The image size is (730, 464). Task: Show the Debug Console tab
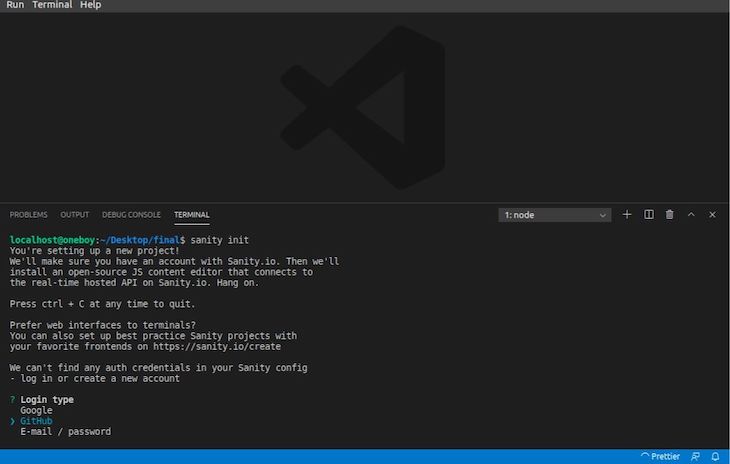pos(131,215)
